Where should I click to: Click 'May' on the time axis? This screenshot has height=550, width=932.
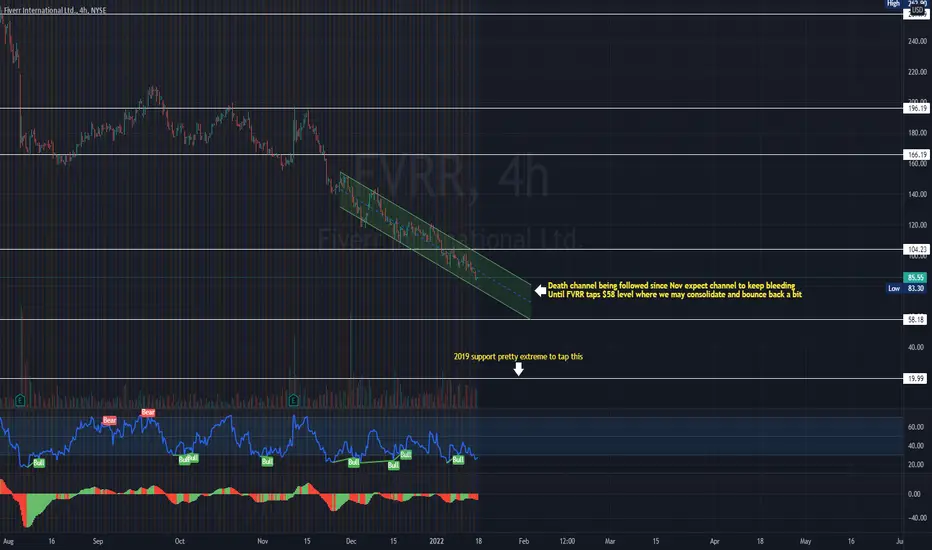(x=805, y=542)
